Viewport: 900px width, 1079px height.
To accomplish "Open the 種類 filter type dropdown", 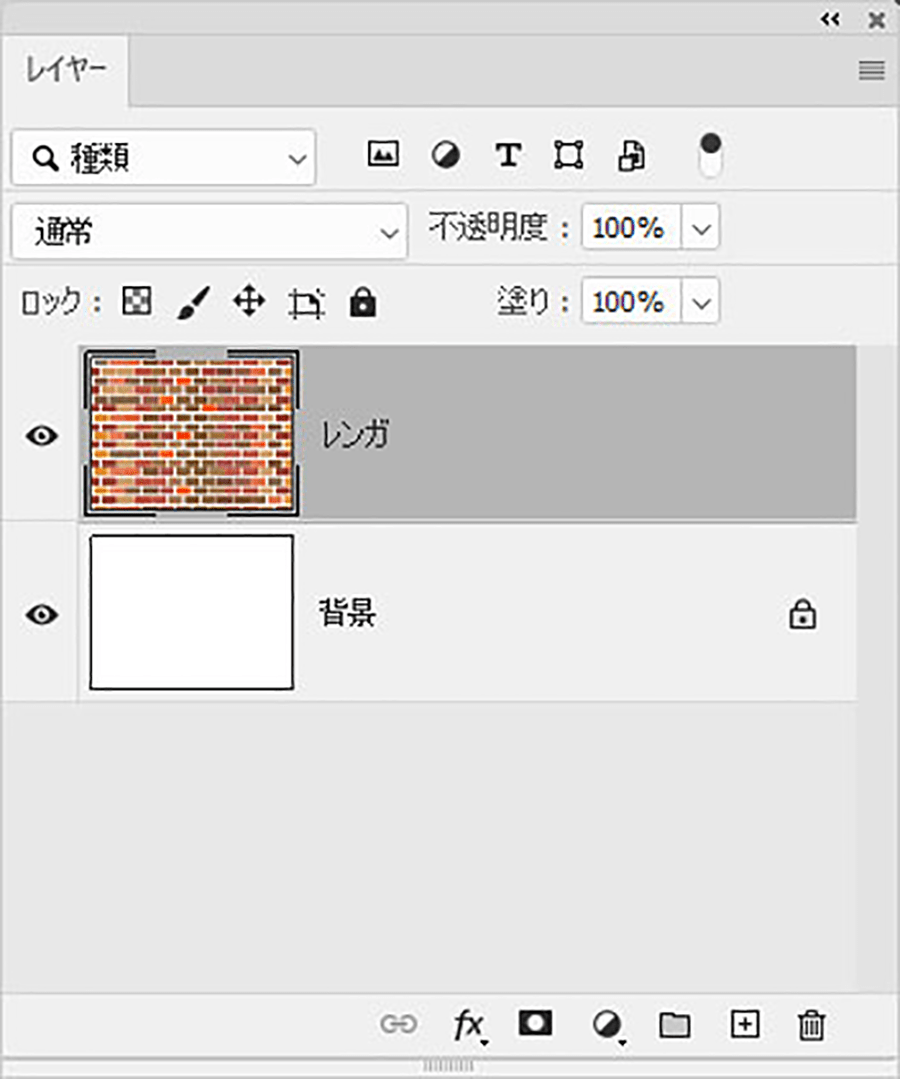I will point(164,158).
